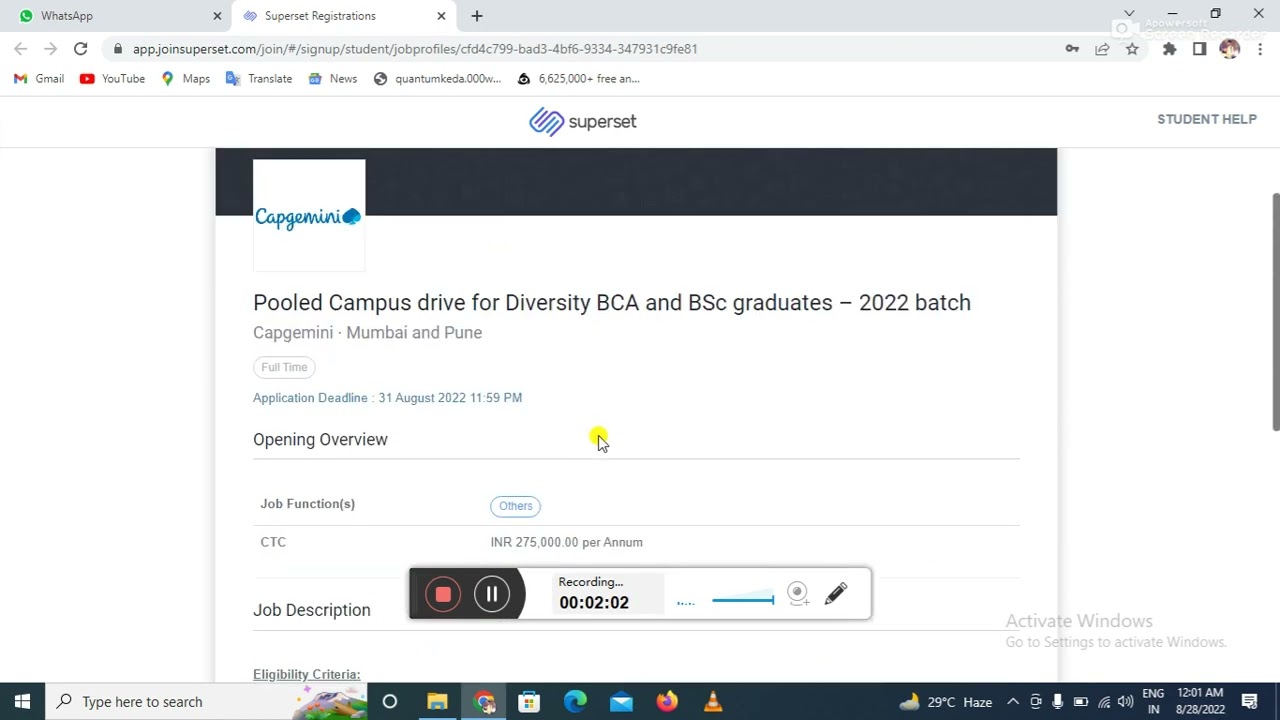
Task: Open the Chrome three-dot menu
Action: coord(1260,49)
